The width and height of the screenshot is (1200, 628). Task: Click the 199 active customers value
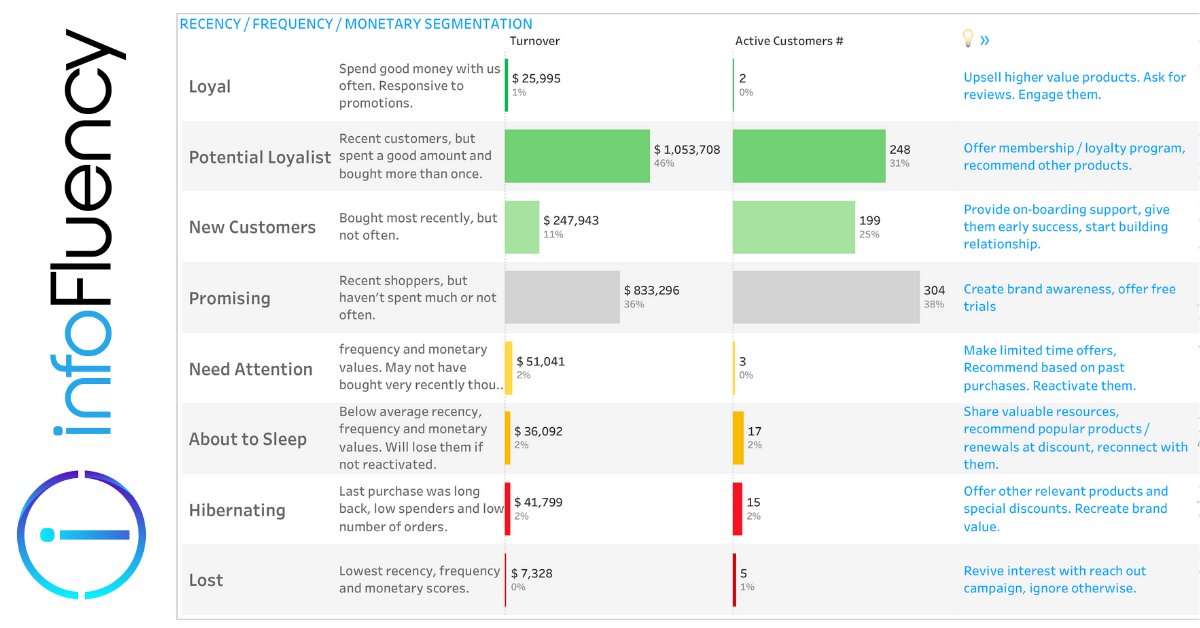click(x=870, y=220)
